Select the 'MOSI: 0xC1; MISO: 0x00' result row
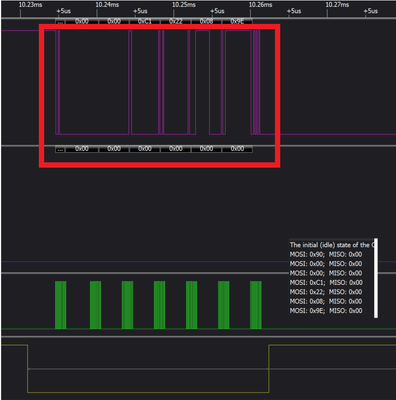This screenshot has width=396, height=400. (326, 283)
